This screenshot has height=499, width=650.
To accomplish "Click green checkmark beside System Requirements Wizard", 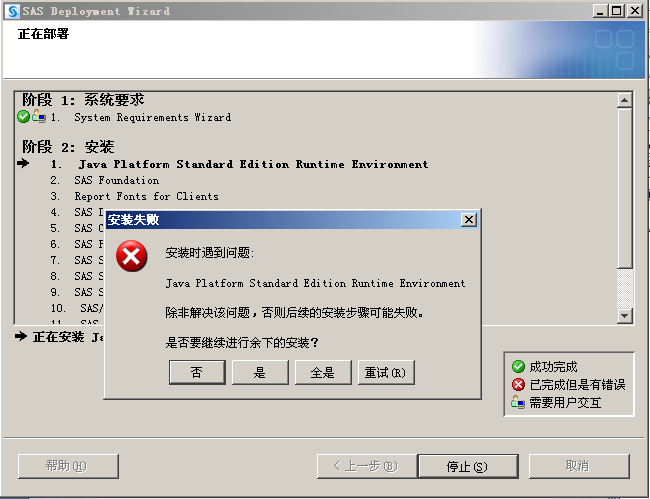I will click(x=23, y=116).
